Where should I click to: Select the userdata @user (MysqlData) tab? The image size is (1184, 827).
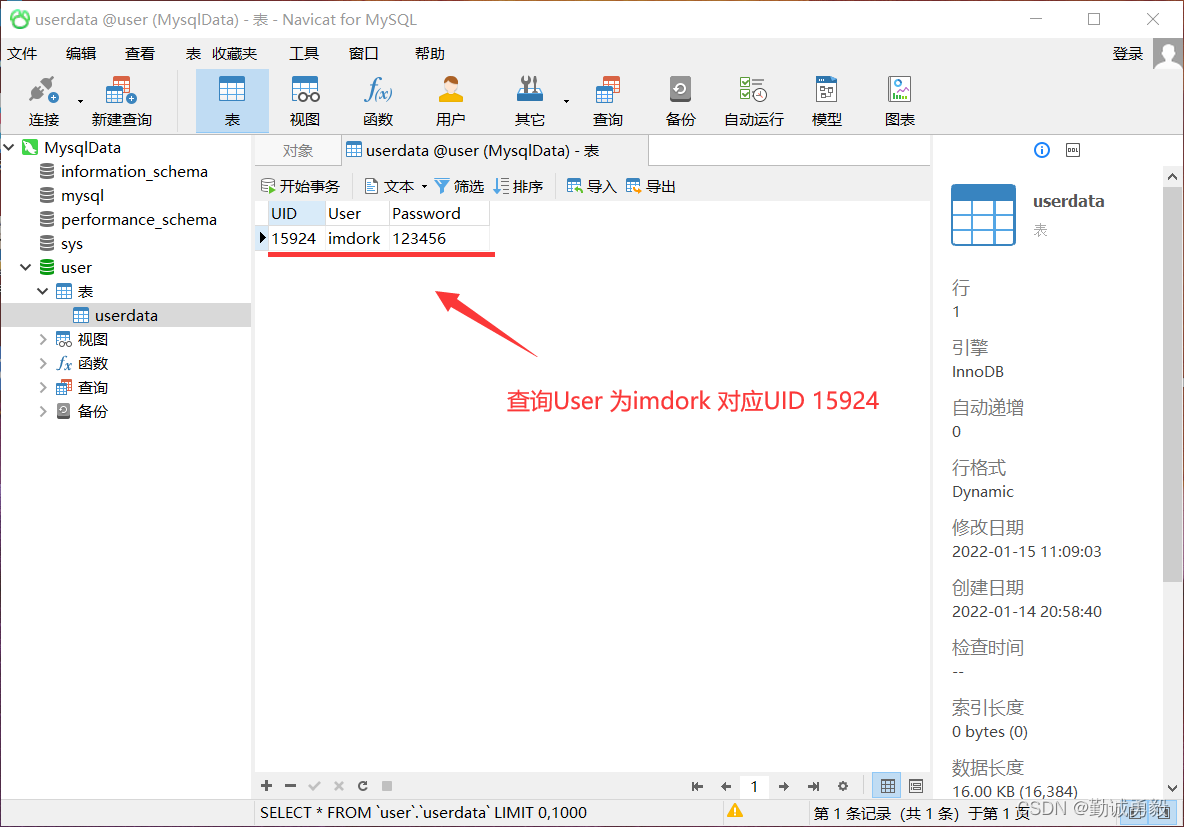coord(495,150)
